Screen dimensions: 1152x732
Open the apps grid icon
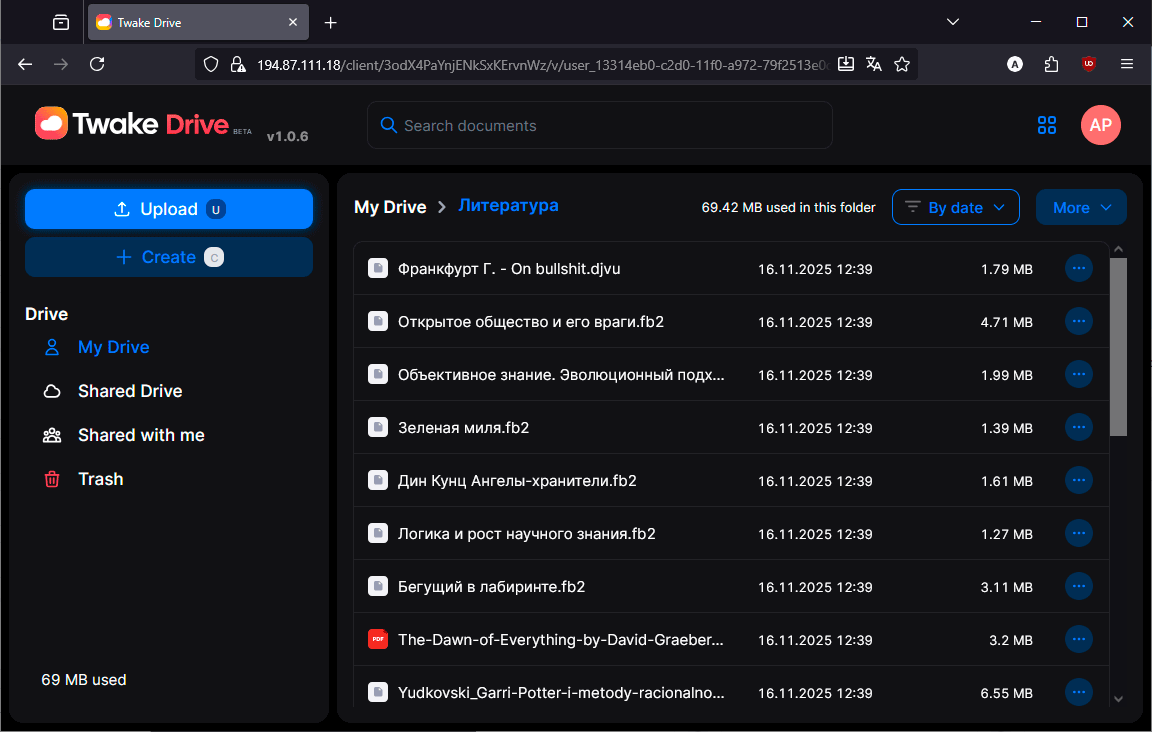(x=1047, y=125)
